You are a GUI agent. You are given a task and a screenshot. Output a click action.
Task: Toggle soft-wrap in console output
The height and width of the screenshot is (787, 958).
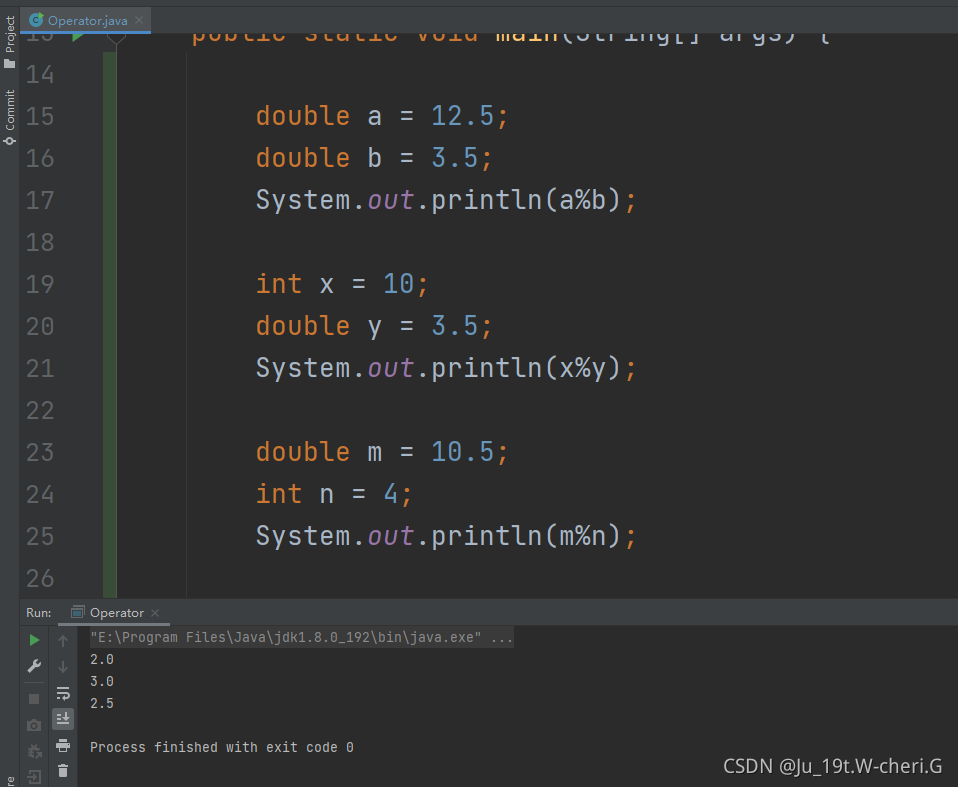click(x=63, y=693)
